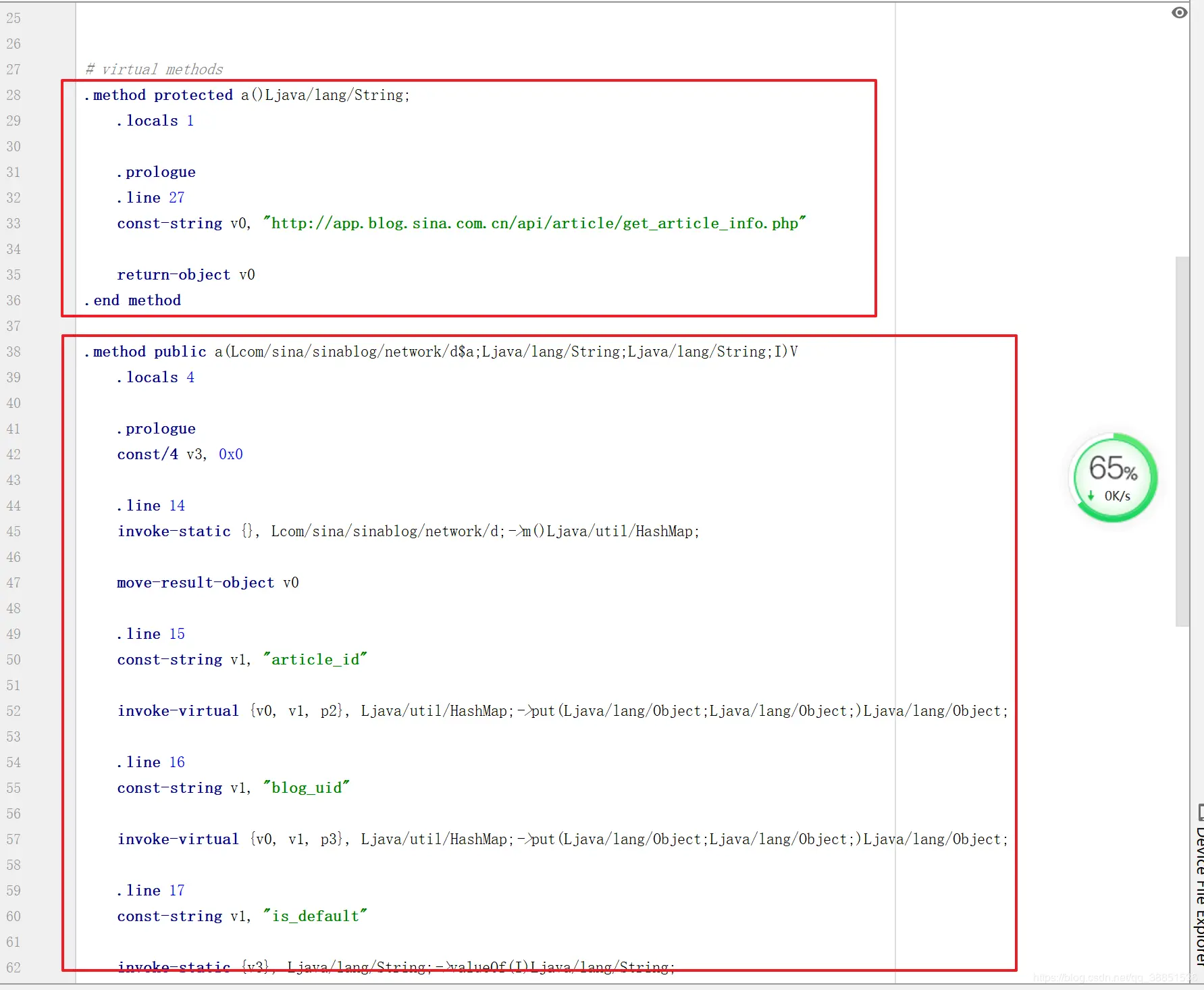Screen dimensions: 1204x990
Task: Click the floating 65% speed monitor widget
Action: [1114, 477]
